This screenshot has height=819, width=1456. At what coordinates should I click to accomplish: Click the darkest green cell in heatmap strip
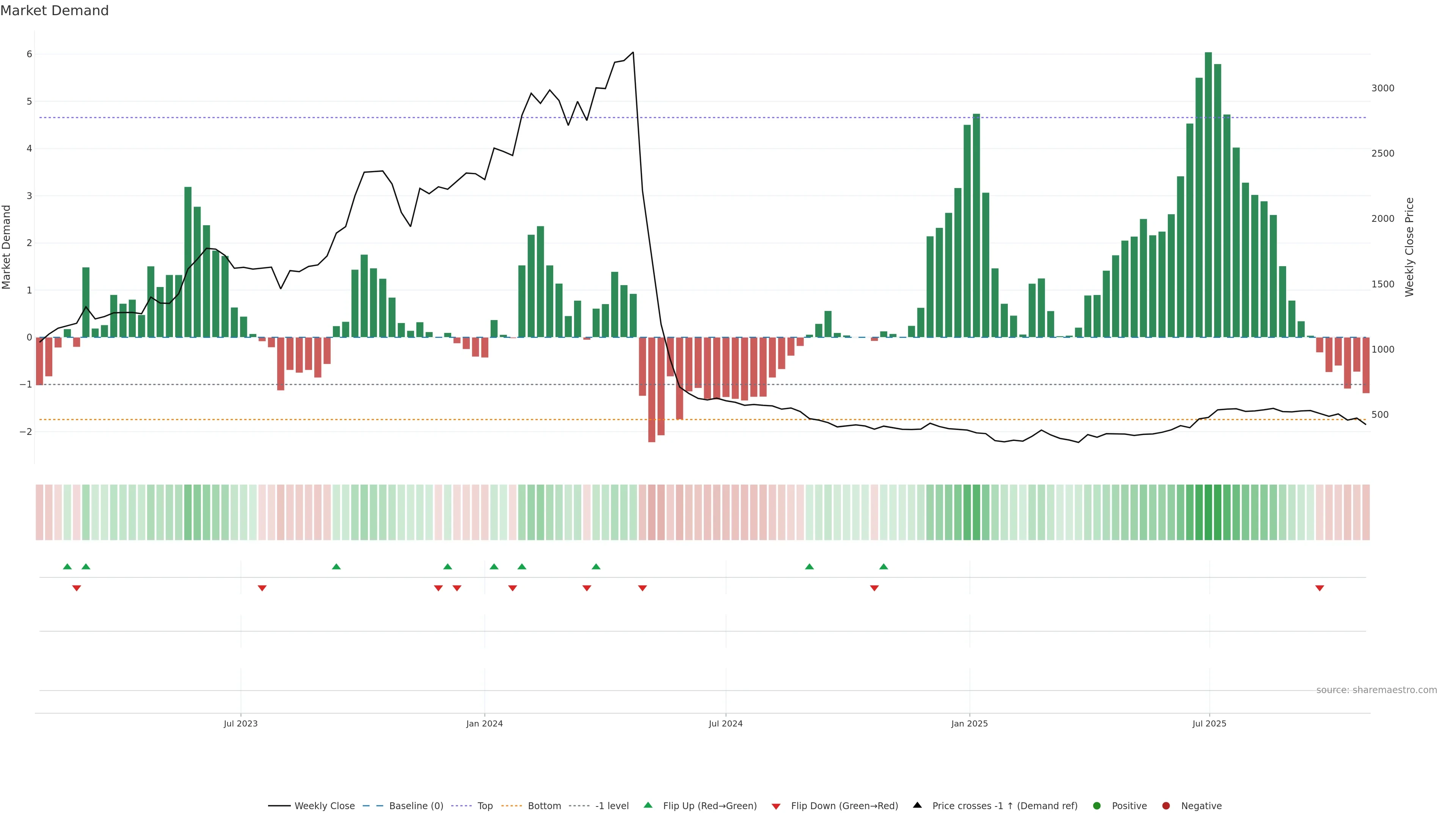(1208, 512)
